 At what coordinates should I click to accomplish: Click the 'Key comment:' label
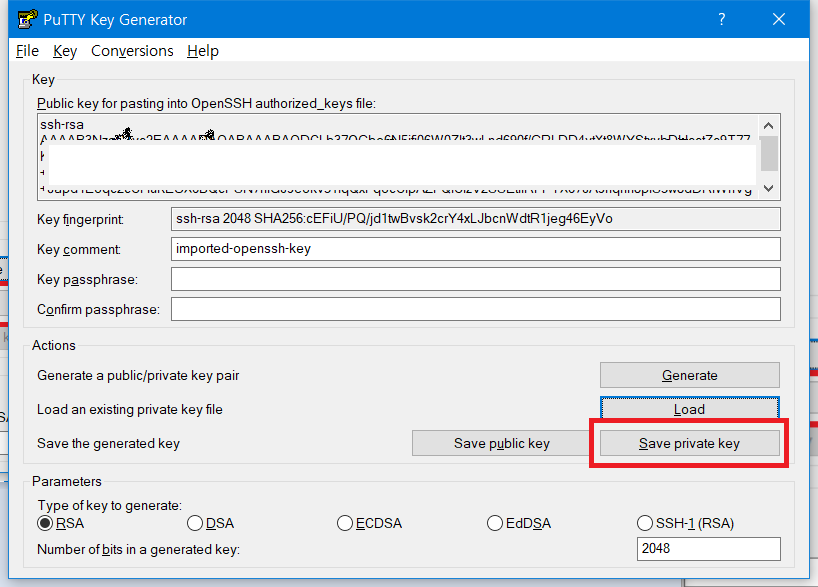(x=79, y=249)
